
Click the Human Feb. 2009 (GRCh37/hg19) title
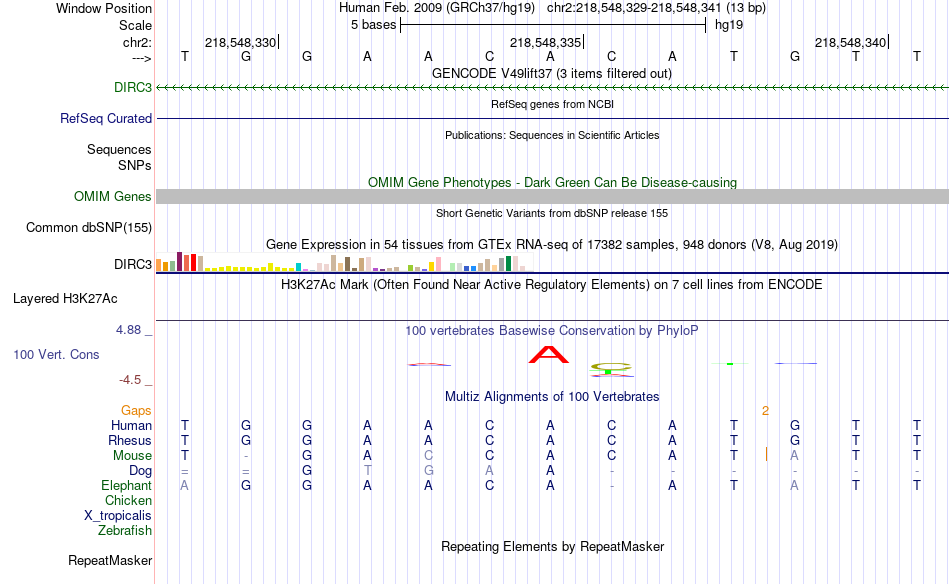point(437,8)
